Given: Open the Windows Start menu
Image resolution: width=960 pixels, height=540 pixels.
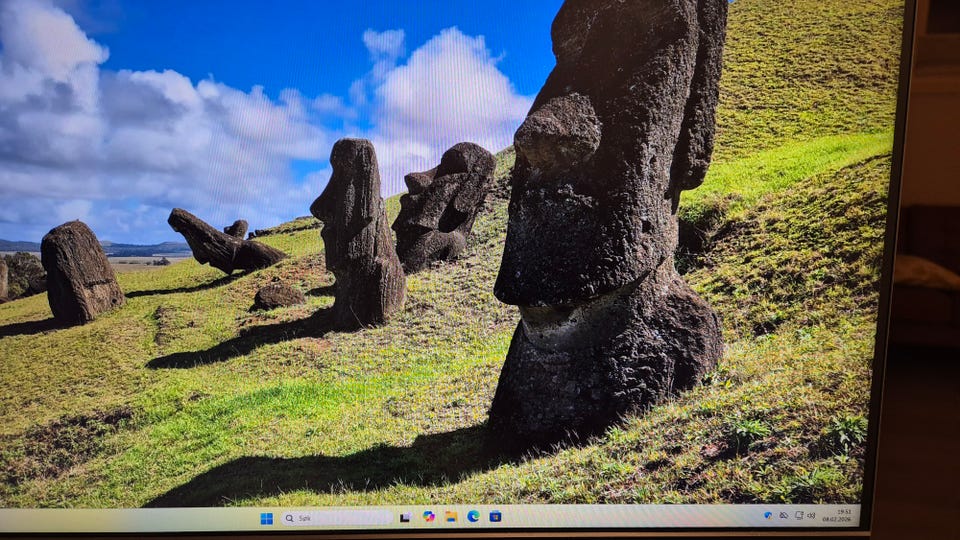Looking at the screenshot, I should point(266,519).
